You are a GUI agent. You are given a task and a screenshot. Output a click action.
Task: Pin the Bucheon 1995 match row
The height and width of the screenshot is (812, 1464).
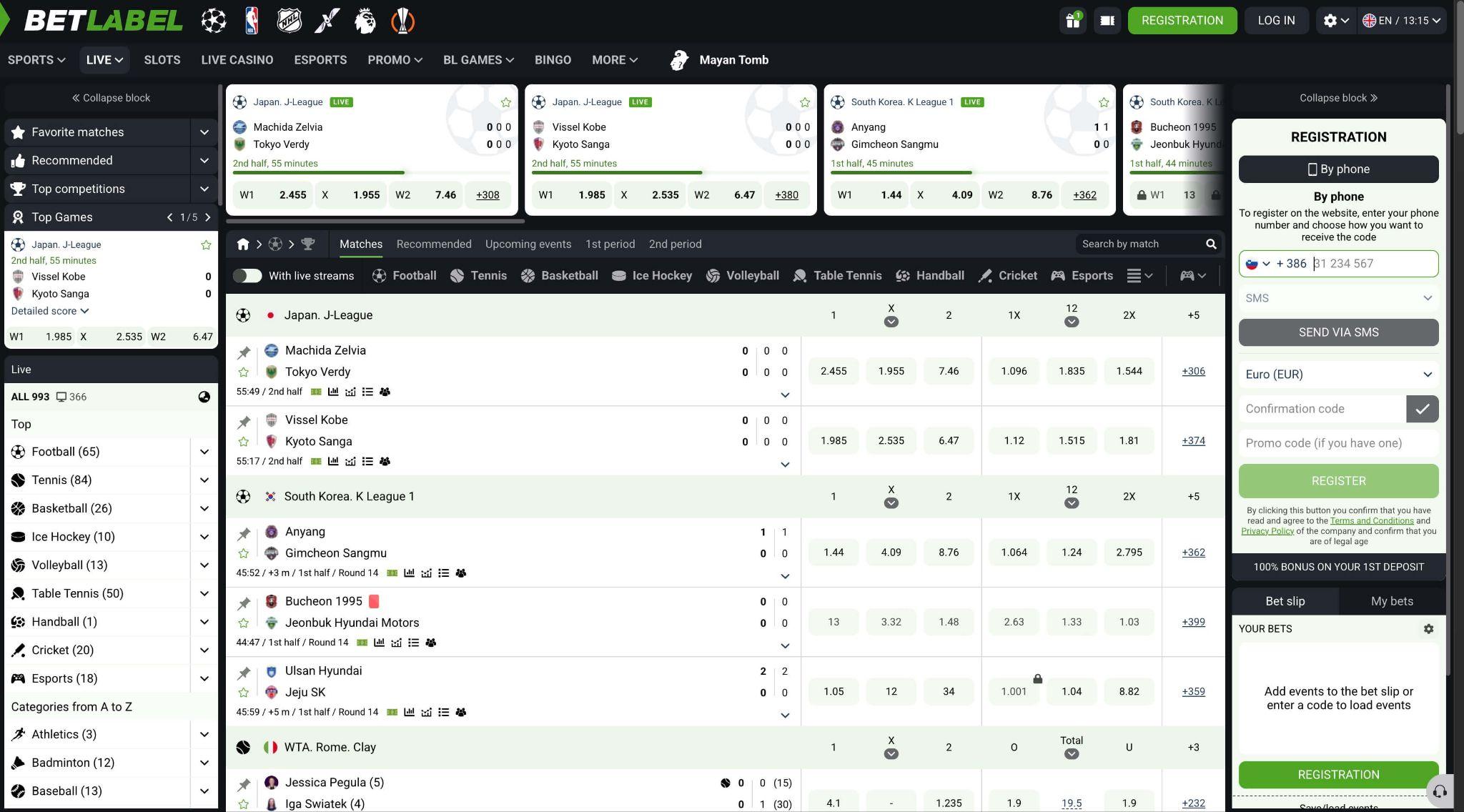coord(244,603)
